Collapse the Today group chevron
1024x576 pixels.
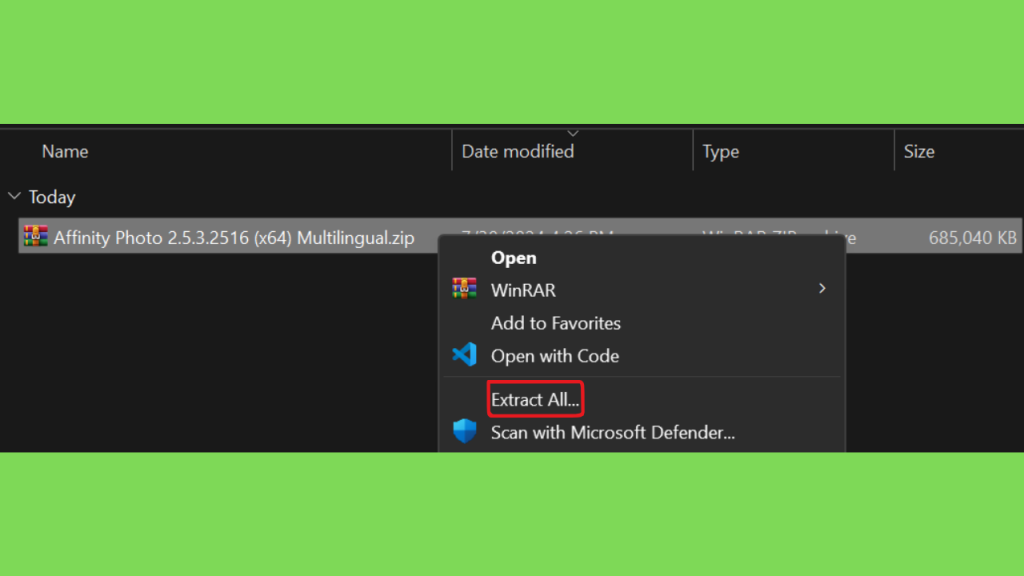[14, 196]
